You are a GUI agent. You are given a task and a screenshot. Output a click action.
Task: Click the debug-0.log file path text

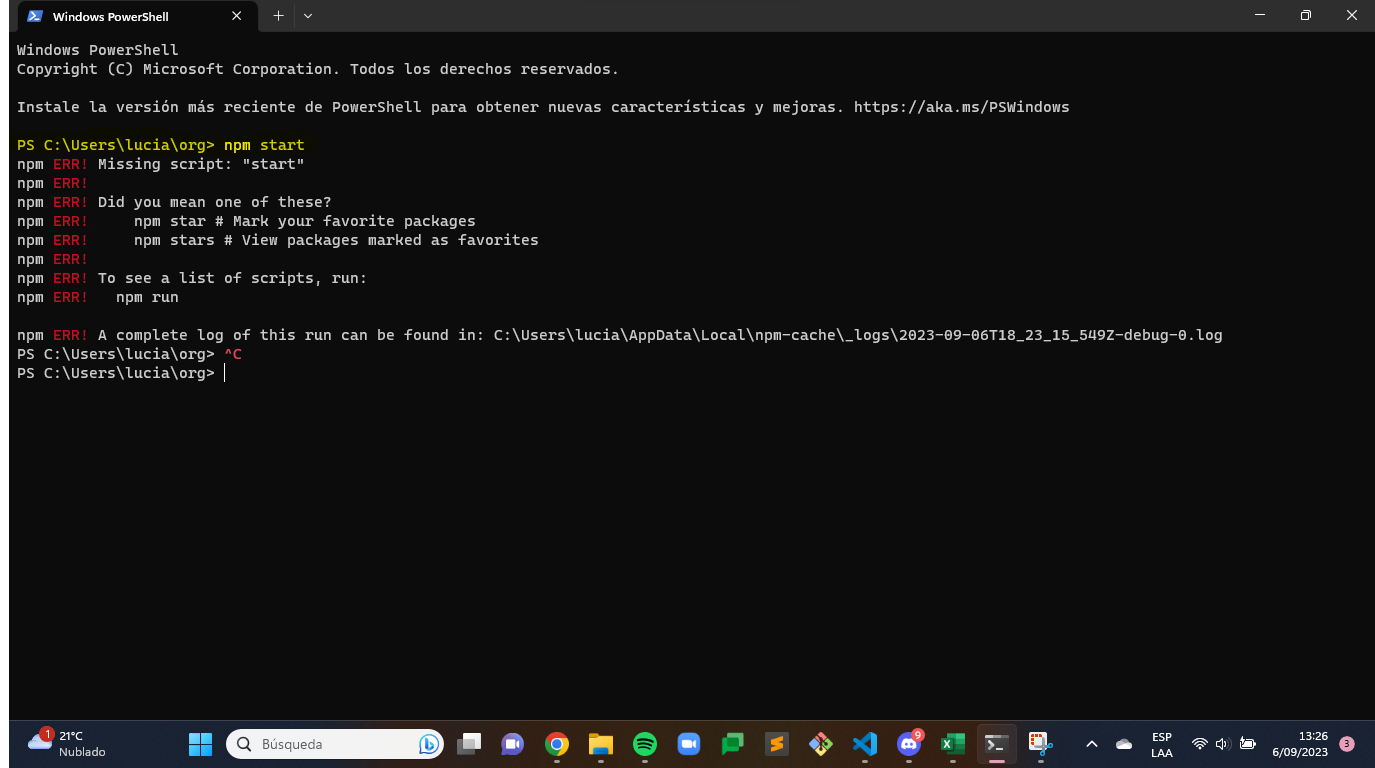point(858,335)
